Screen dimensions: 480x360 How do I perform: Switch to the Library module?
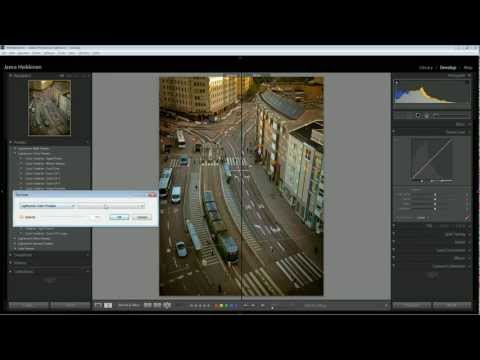coord(426,68)
